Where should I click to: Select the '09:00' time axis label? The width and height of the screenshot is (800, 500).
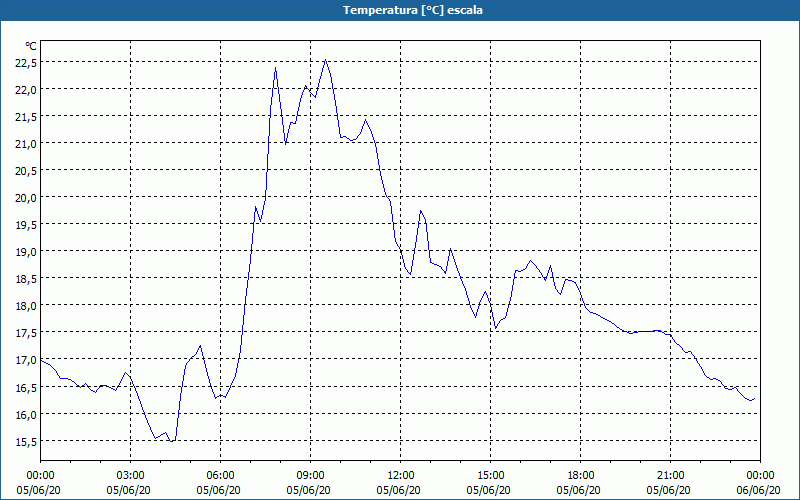(x=311, y=476)
